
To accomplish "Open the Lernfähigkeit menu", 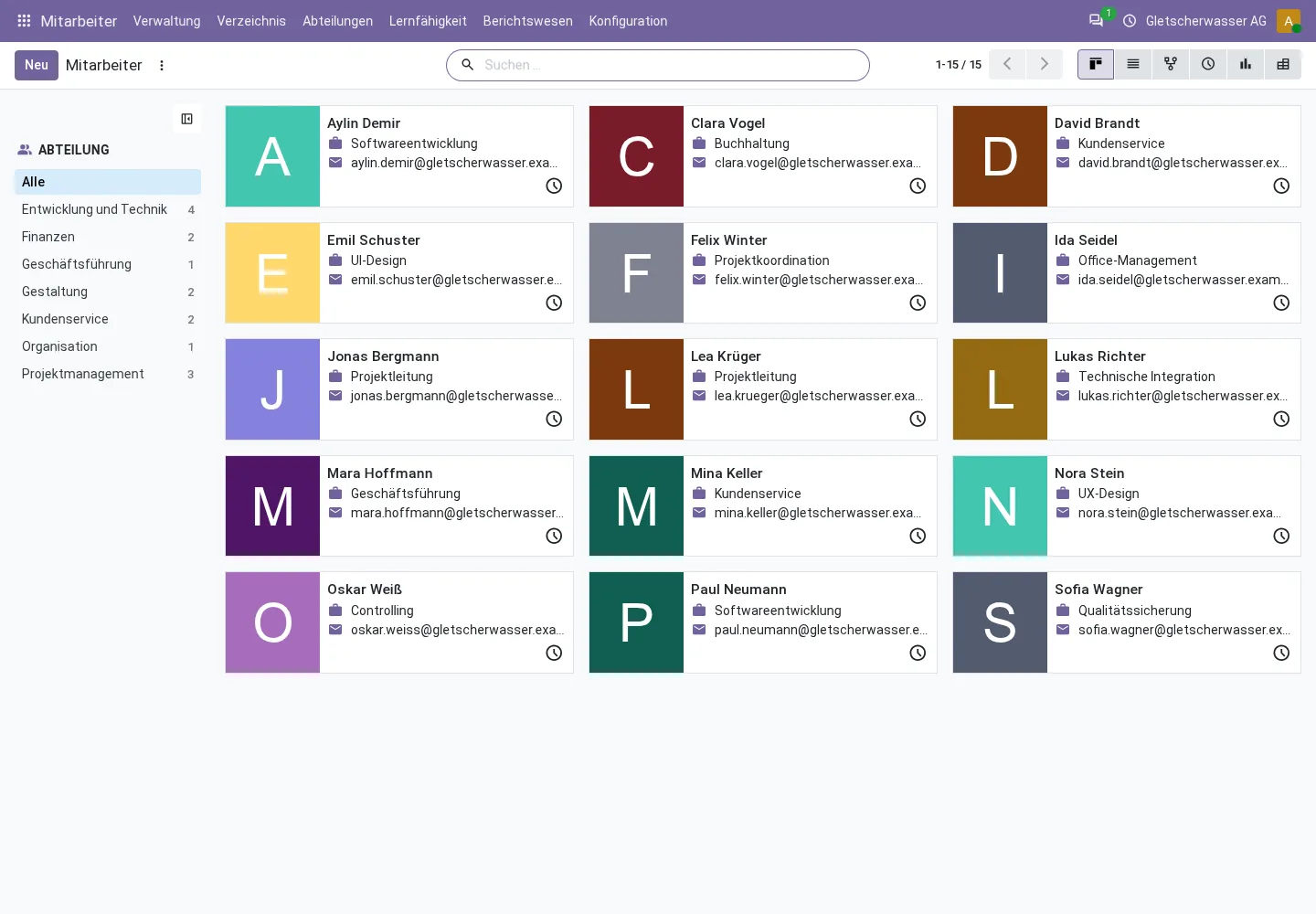I will (428, 21).
